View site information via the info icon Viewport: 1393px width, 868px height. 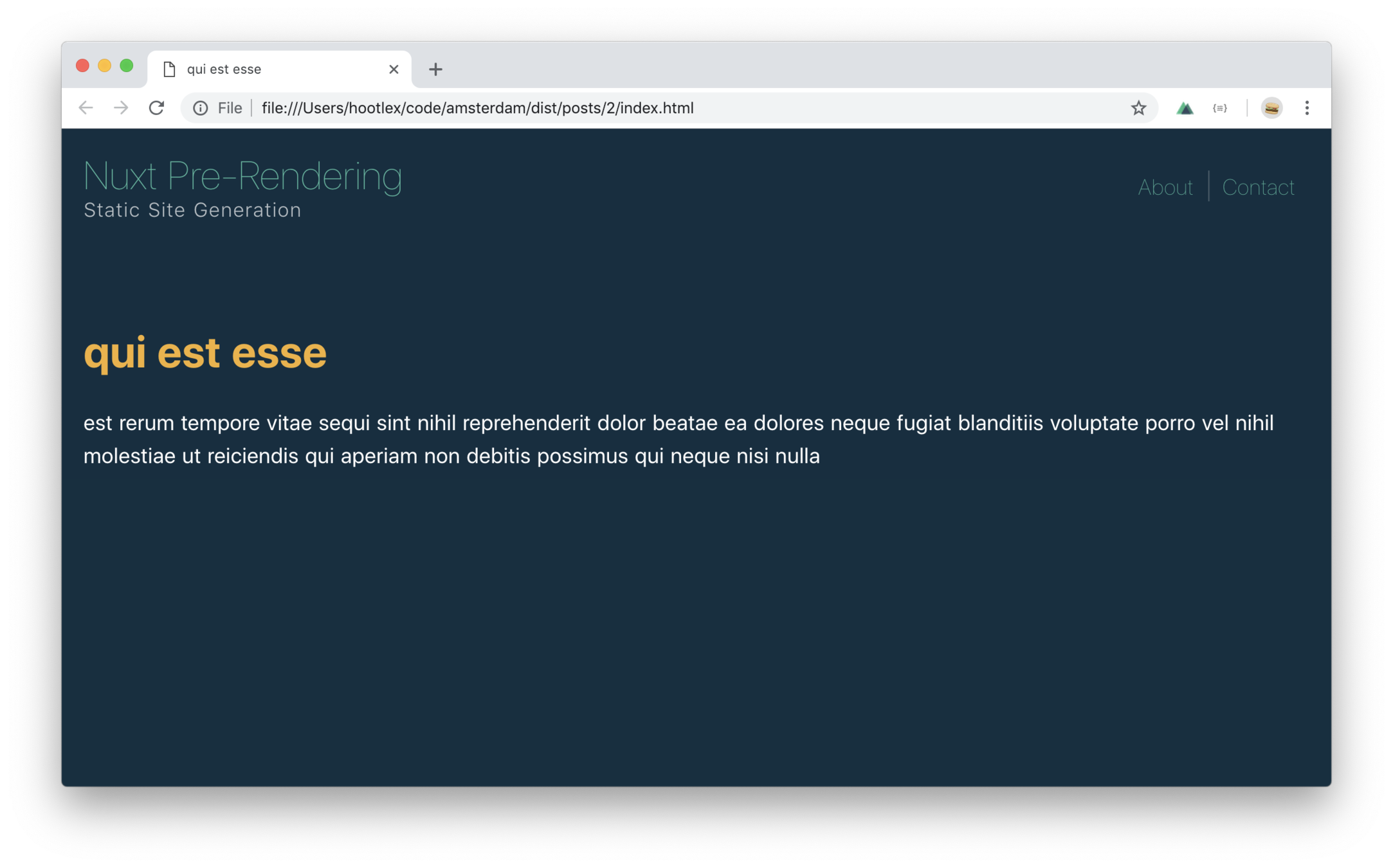click(201, 108)
